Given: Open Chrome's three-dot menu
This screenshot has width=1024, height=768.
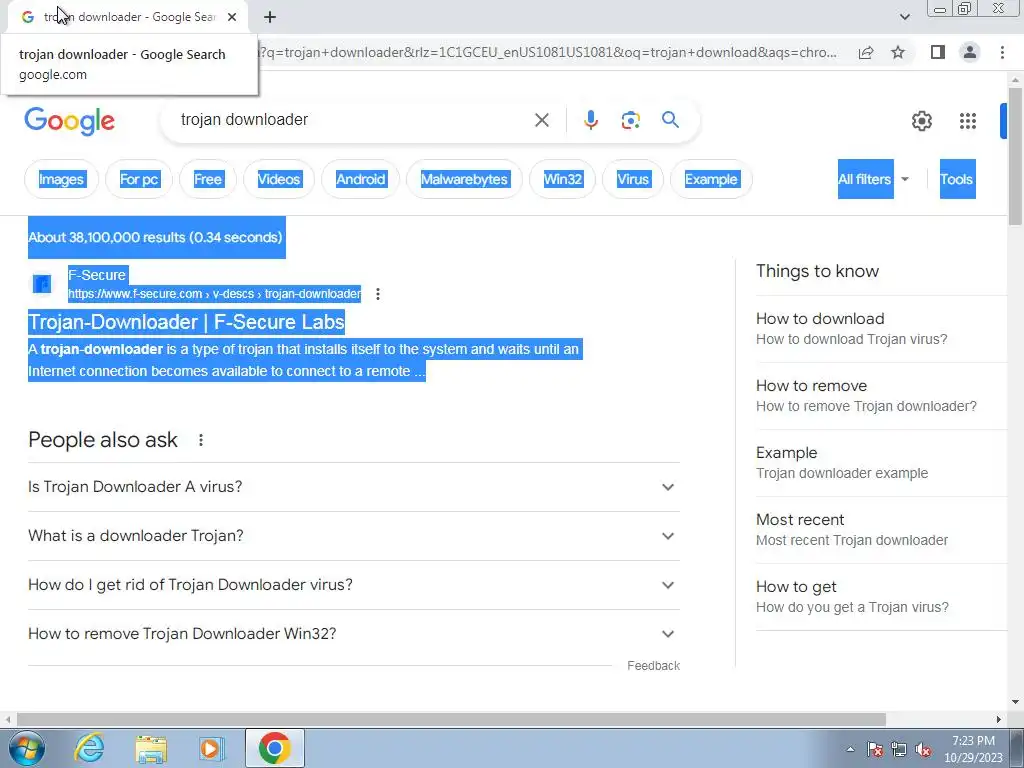Looking at the screenshot, I should click(1002, 52).
